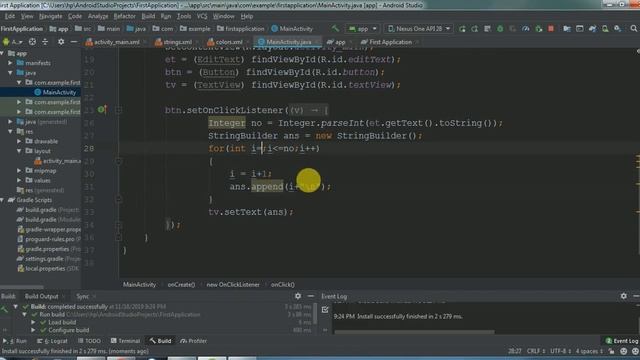Expand the mipmap folder
The image size is (640, 360).
pyautogui.click(x=19, y=171)
